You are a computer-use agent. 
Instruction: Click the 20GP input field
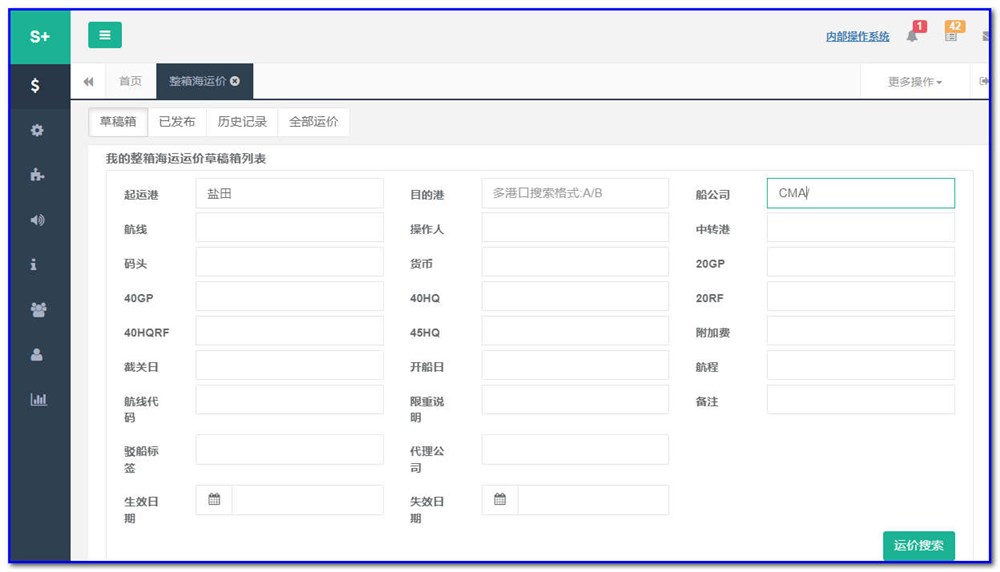(x=860, y=262)
